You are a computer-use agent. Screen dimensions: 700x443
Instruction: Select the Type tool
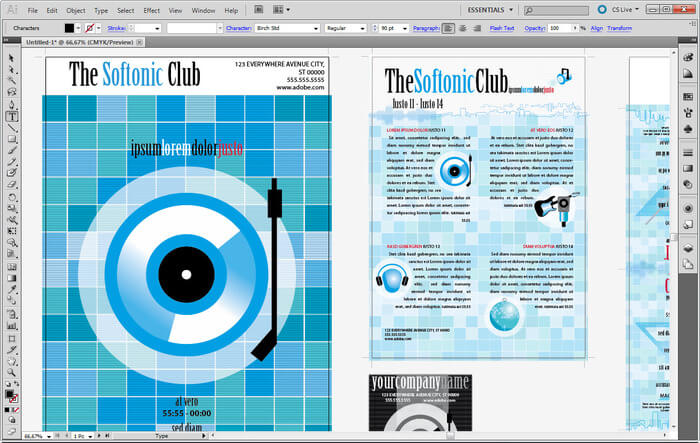click(x=12, y=116)
